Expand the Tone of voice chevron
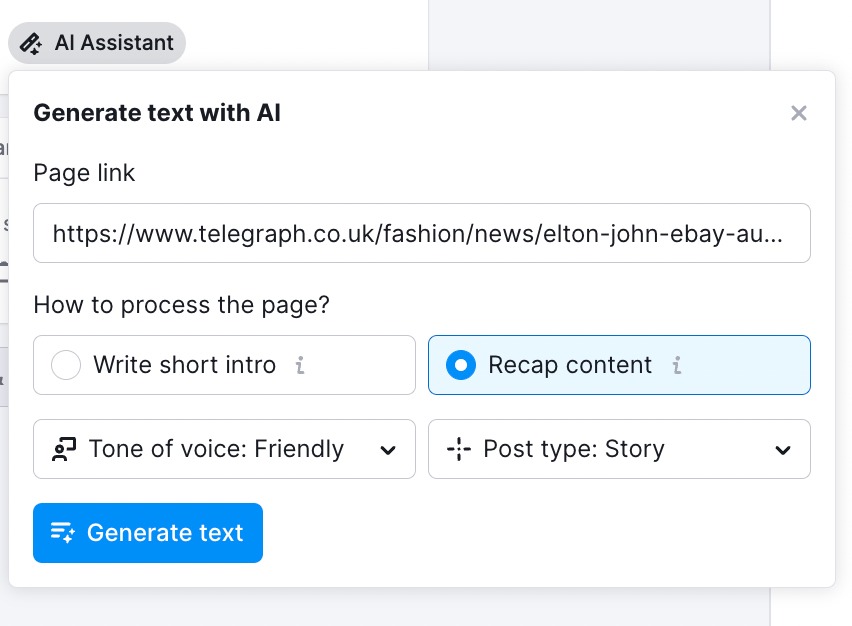Image resolution: width=852 pixels, height=626 pixels. [x=389, y=449]
